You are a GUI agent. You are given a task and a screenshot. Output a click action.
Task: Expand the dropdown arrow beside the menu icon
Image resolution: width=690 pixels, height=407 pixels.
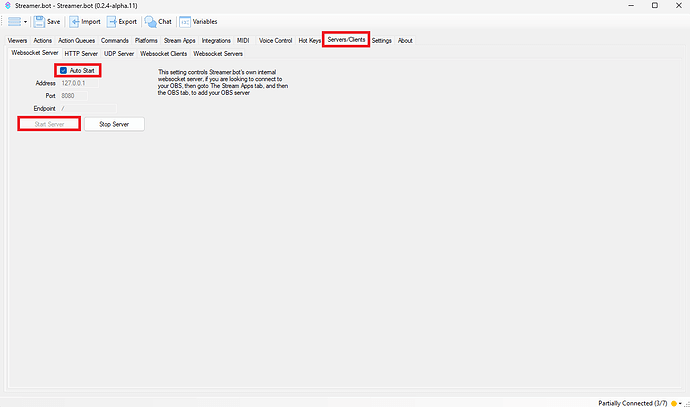tap(25, 22)
